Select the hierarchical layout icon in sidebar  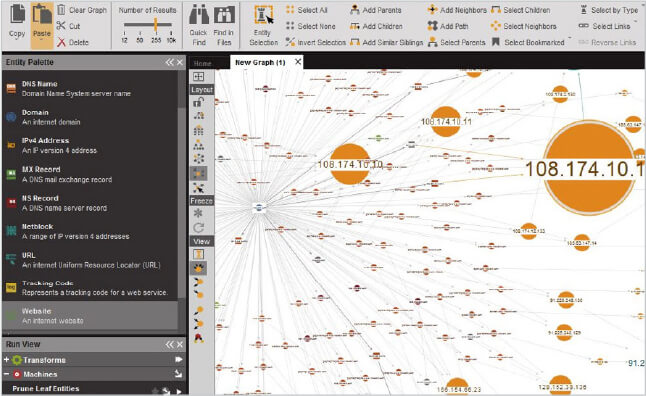click(198, 145)
